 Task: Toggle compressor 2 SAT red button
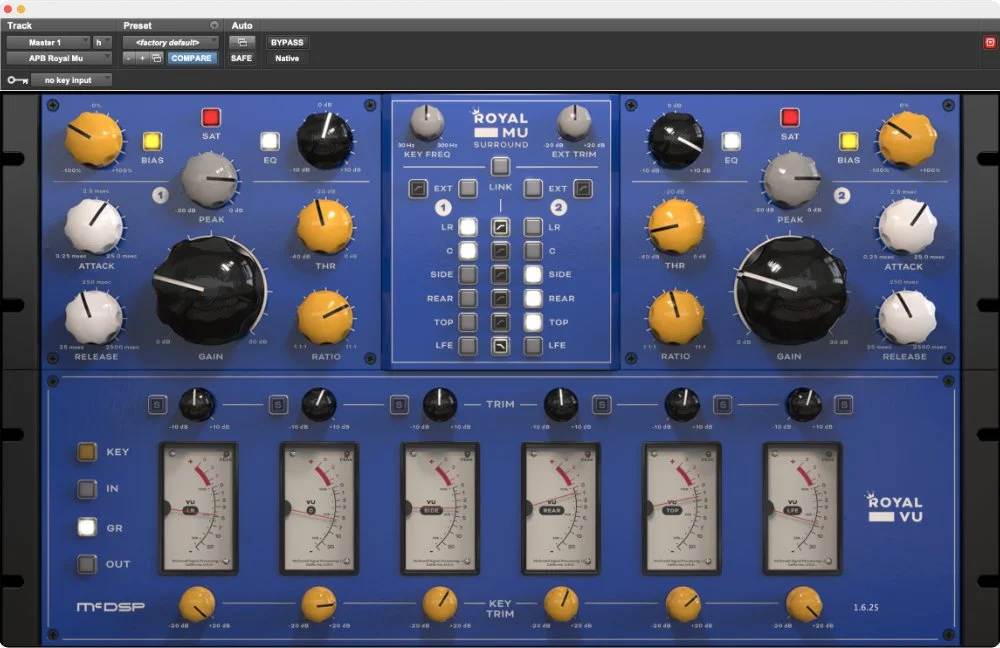[x=790, y=117]
